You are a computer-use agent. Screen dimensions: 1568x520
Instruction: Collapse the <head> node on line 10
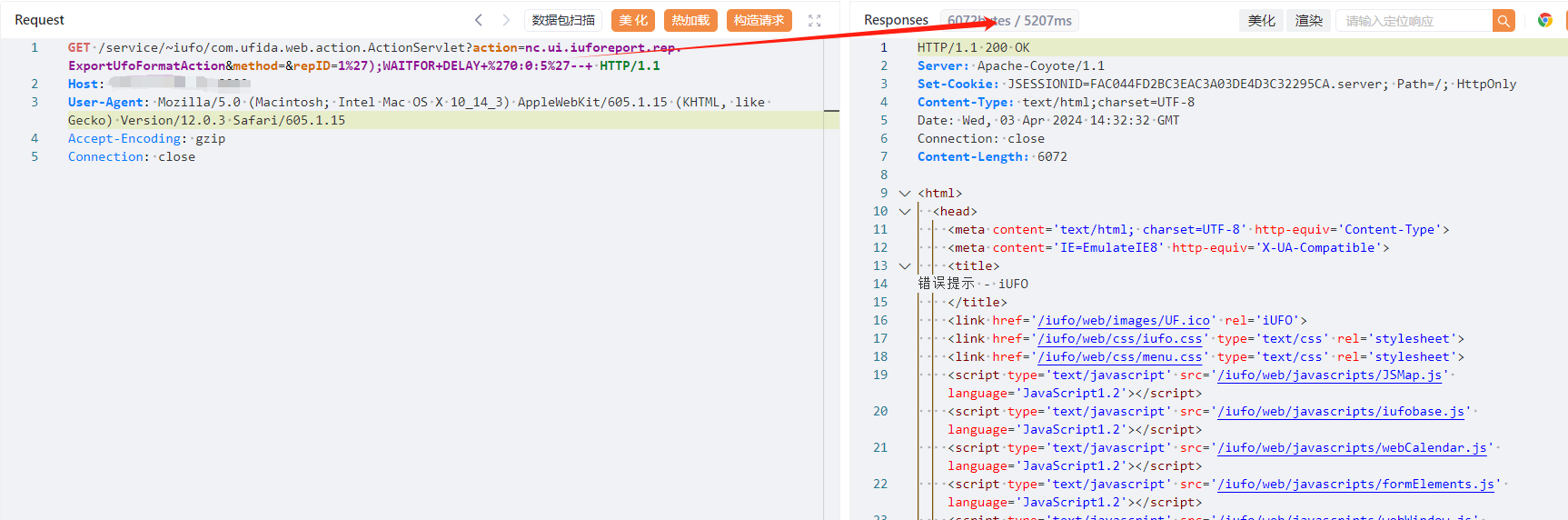tap(904, 211)
